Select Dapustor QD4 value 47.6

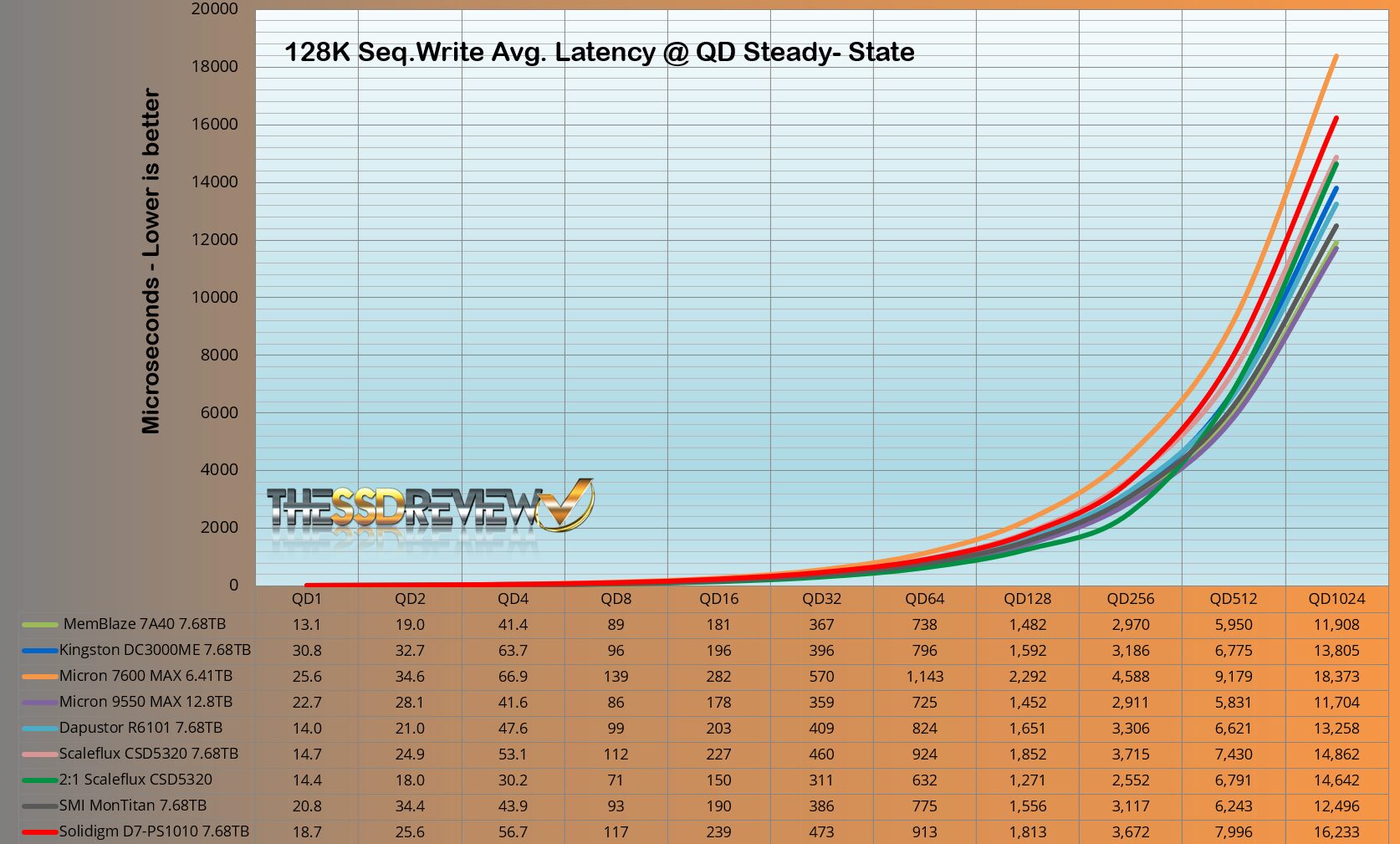tap(513, 729)
